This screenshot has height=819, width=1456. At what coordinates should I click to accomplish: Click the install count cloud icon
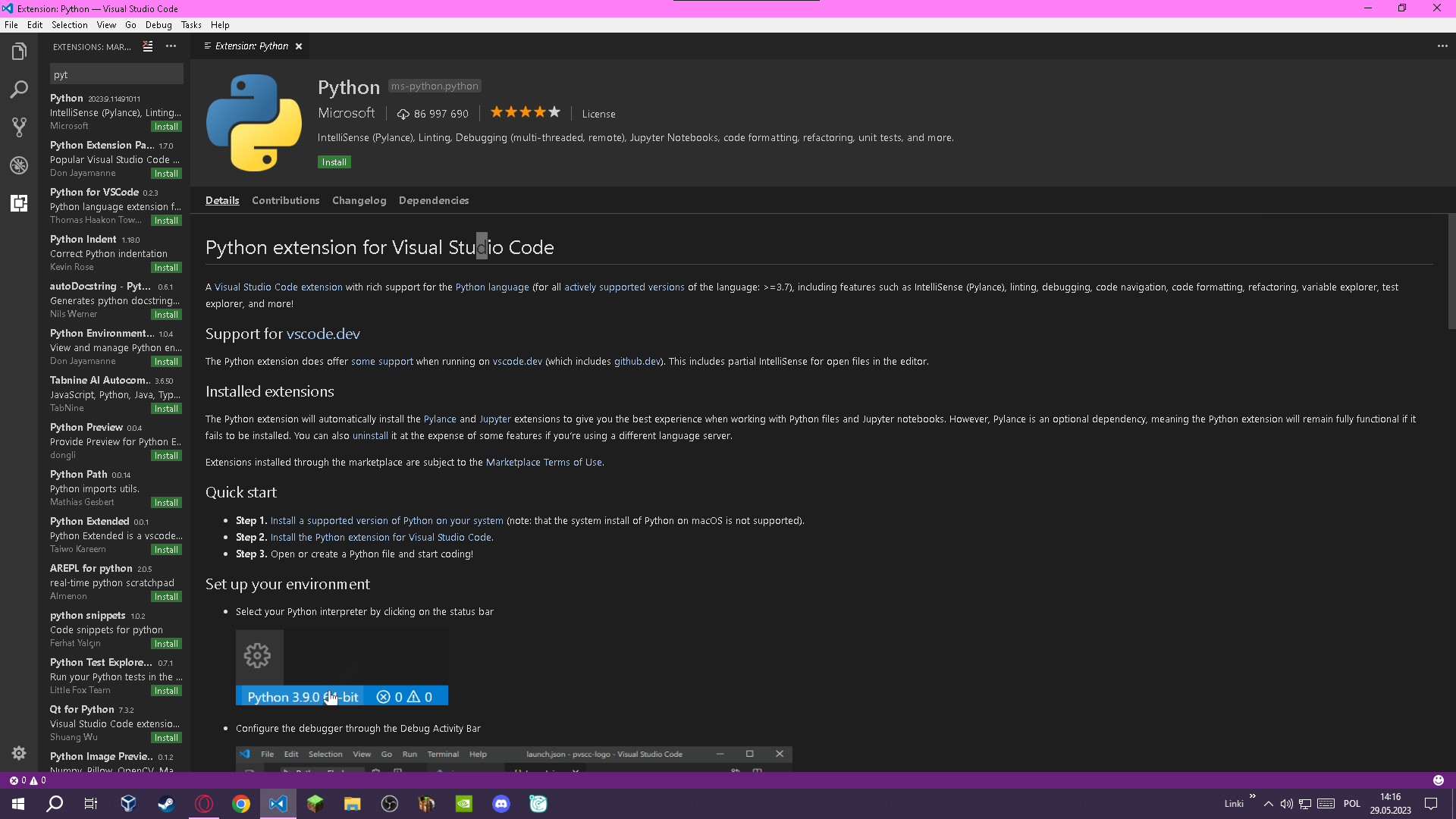(403, 115)
